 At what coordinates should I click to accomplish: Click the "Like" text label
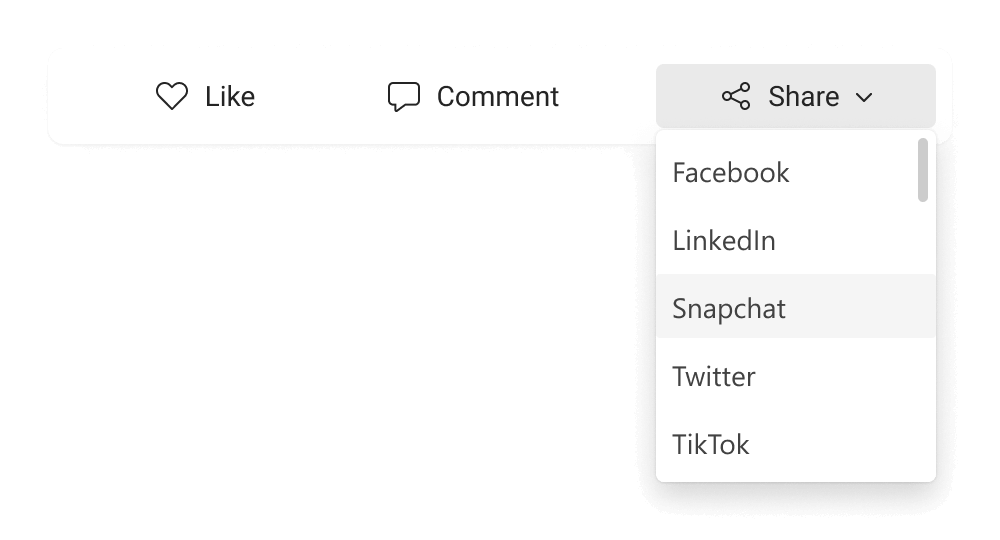point(230,97)
